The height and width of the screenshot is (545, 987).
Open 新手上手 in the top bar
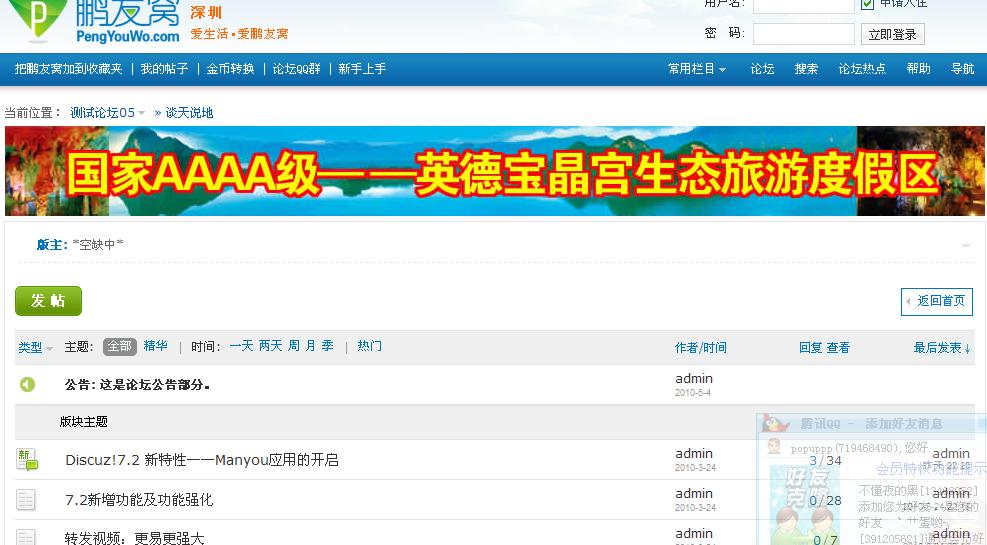pyautogui.click(x=362, y=69)
